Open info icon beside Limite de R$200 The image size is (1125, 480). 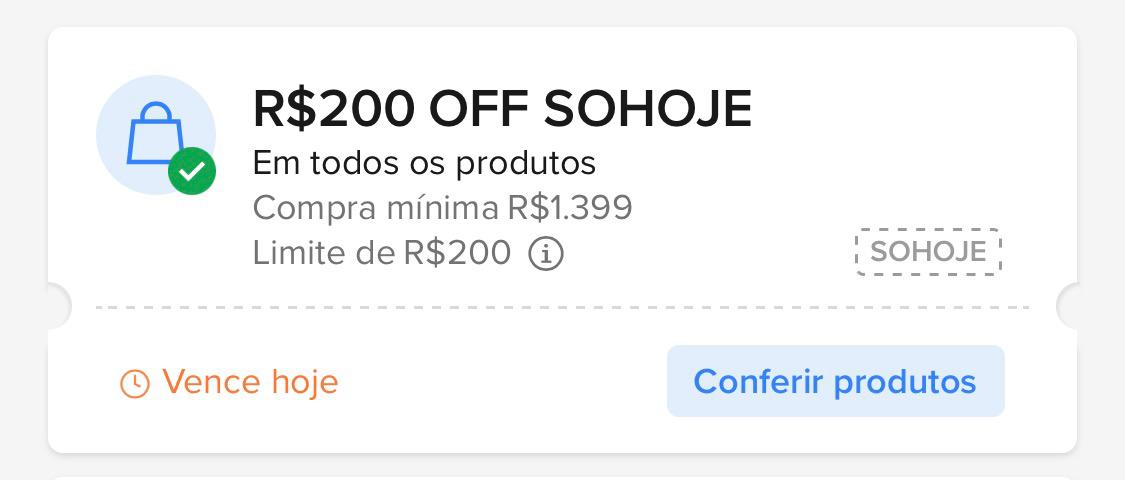pyautogui.click(x=546, y=254)
